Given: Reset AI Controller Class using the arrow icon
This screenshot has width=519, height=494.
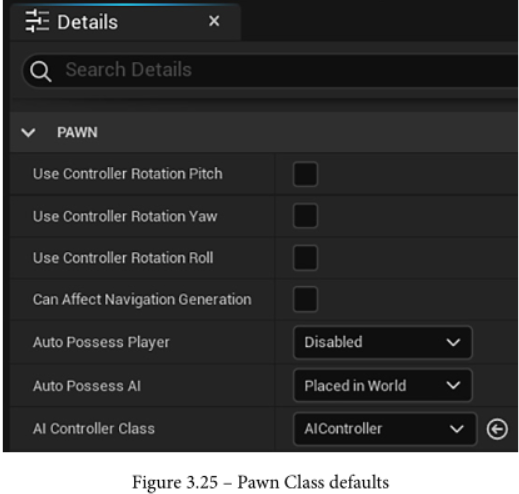Looking at the screenshot, I should pos(497,429).
